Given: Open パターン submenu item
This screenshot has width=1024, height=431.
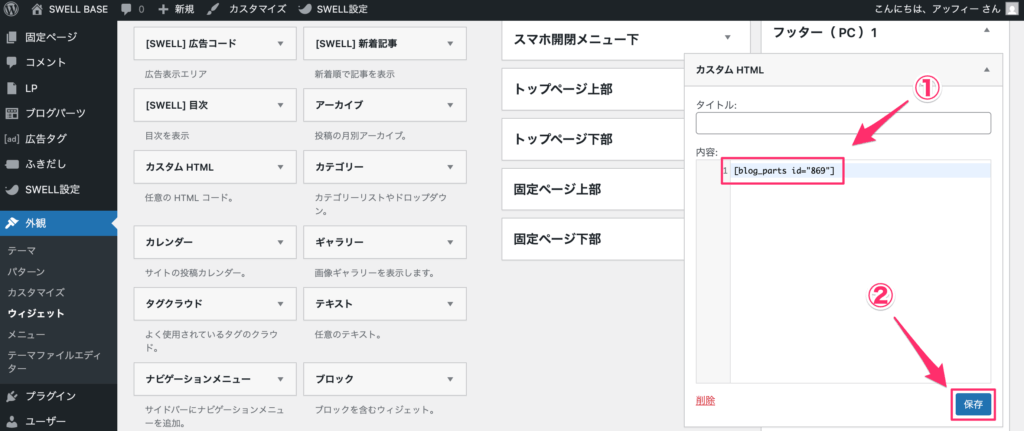Looking at the screenshot, I should click(x=26, y=271).
